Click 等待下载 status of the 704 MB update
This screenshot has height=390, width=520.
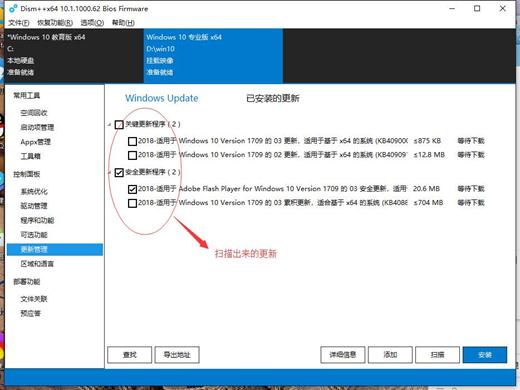471,203
